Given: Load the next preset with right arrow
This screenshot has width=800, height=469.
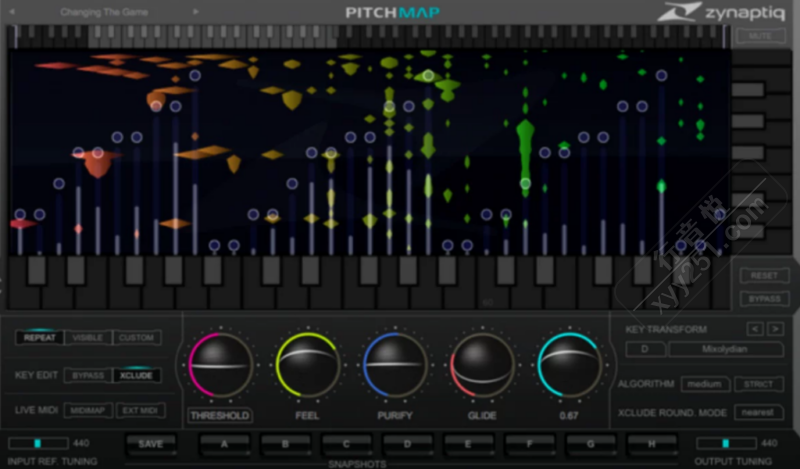Looking at the screenshot, I should click(195, 11).
